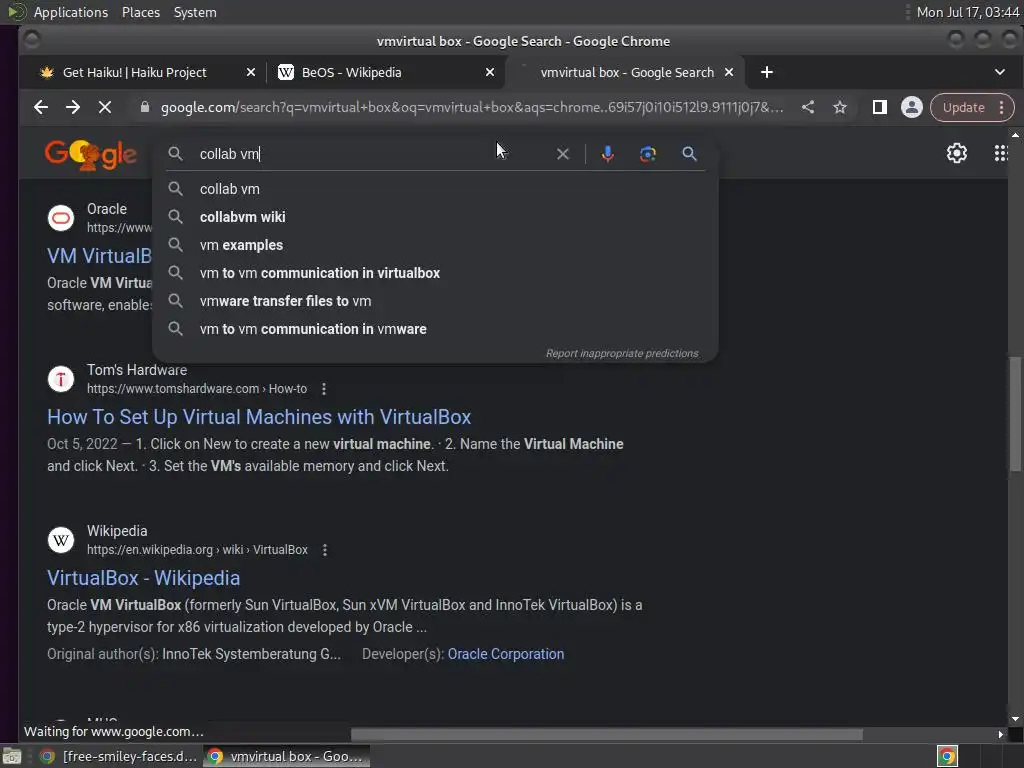1024x768 pixels.
Task: Click horizontal scrollbar right arrow
Action: pos(1000,735)
